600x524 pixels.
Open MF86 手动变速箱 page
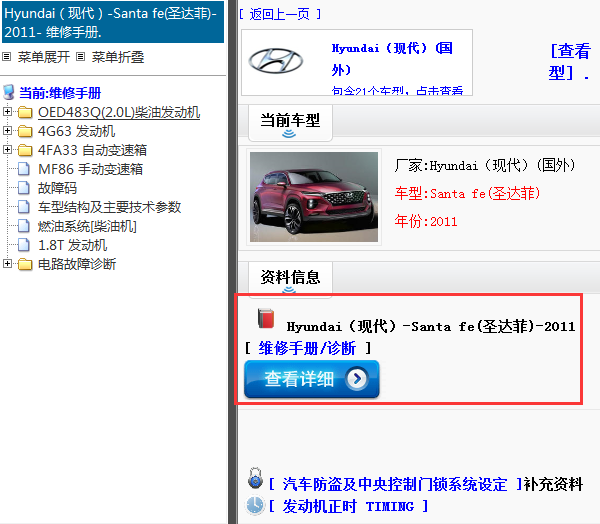point(90,169)
